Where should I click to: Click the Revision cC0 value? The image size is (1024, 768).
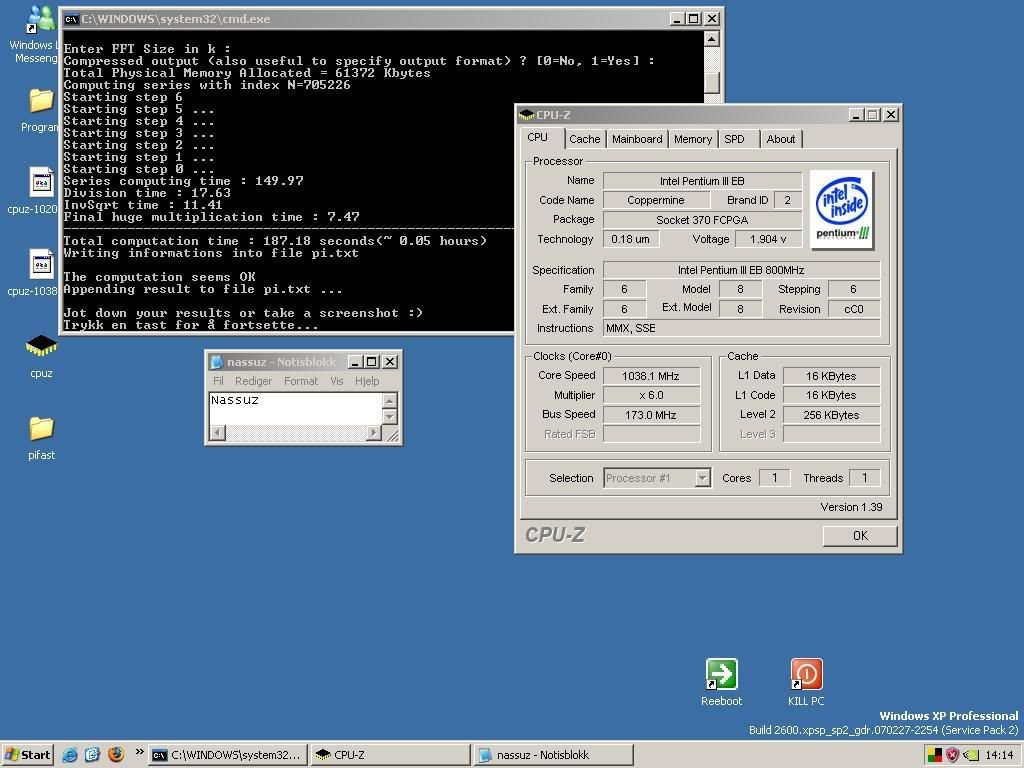pyautogui.click(x=854, y=309)
